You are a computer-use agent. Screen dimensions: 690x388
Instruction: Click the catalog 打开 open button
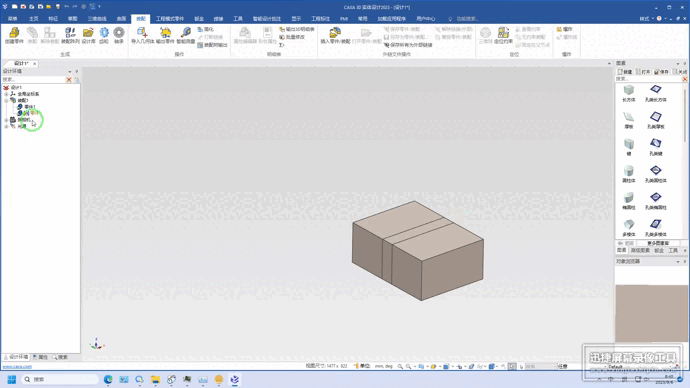click(643, 72)
